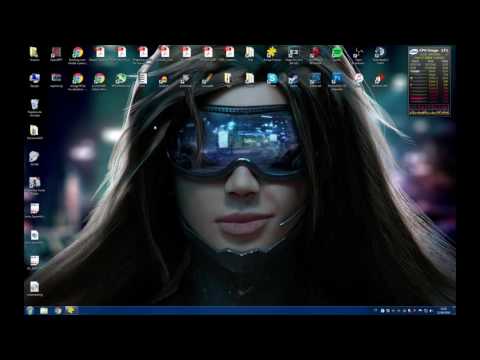Open the dark red icon beside first folder
This screenshot has height=360, width=480.
pos(56,54)
